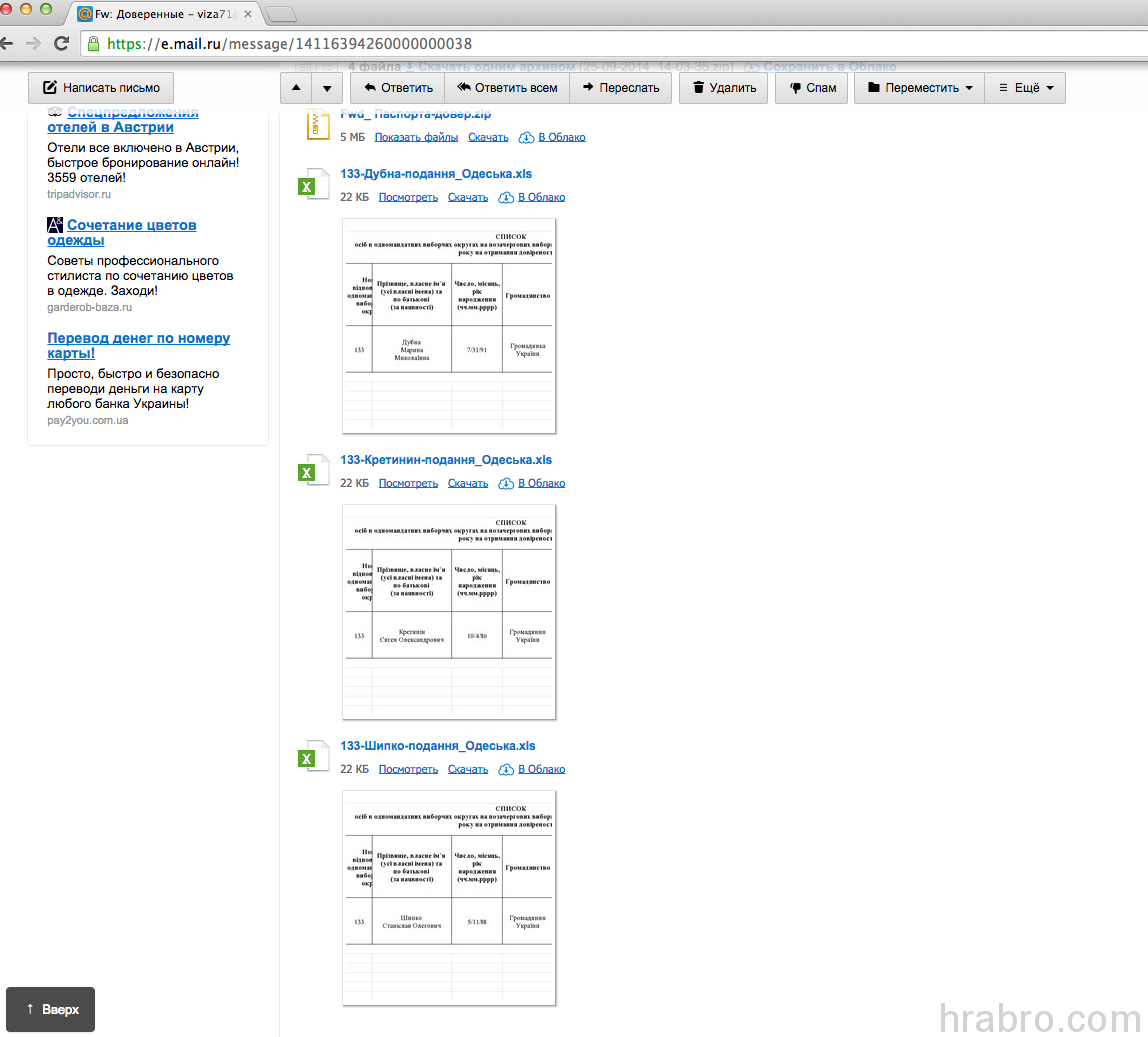The height and width of the screenshot is (1037, 1148).
Task: Open the Переместить dropdown
Action: 920,88
